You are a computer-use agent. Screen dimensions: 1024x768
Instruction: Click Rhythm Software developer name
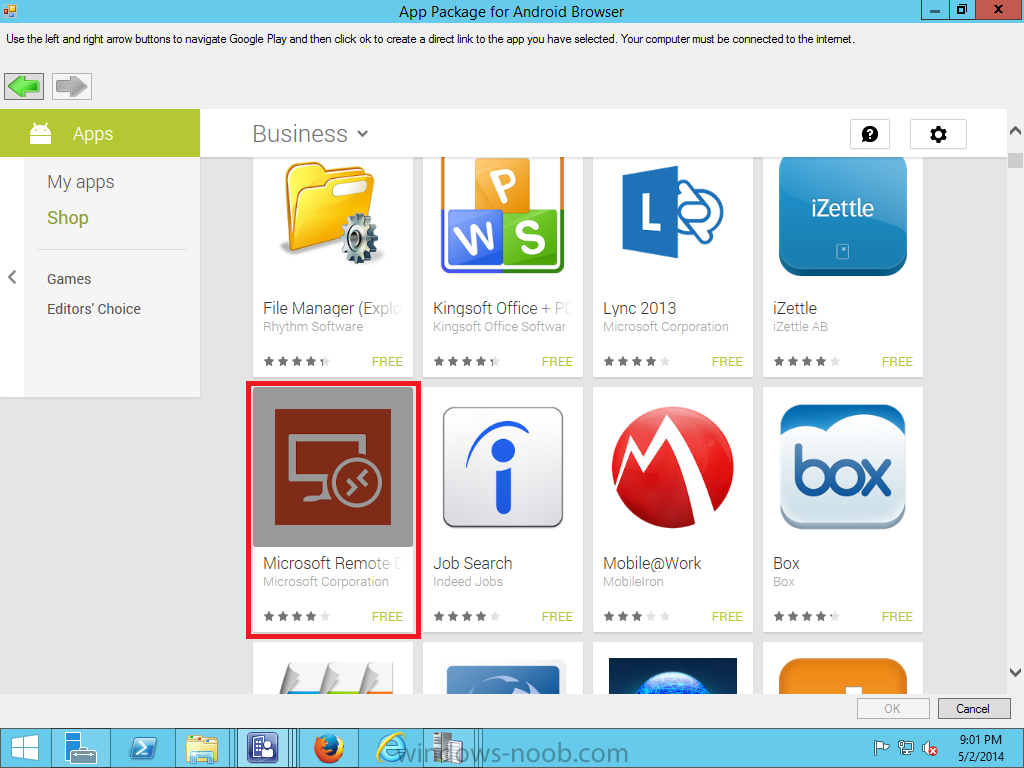313,327
